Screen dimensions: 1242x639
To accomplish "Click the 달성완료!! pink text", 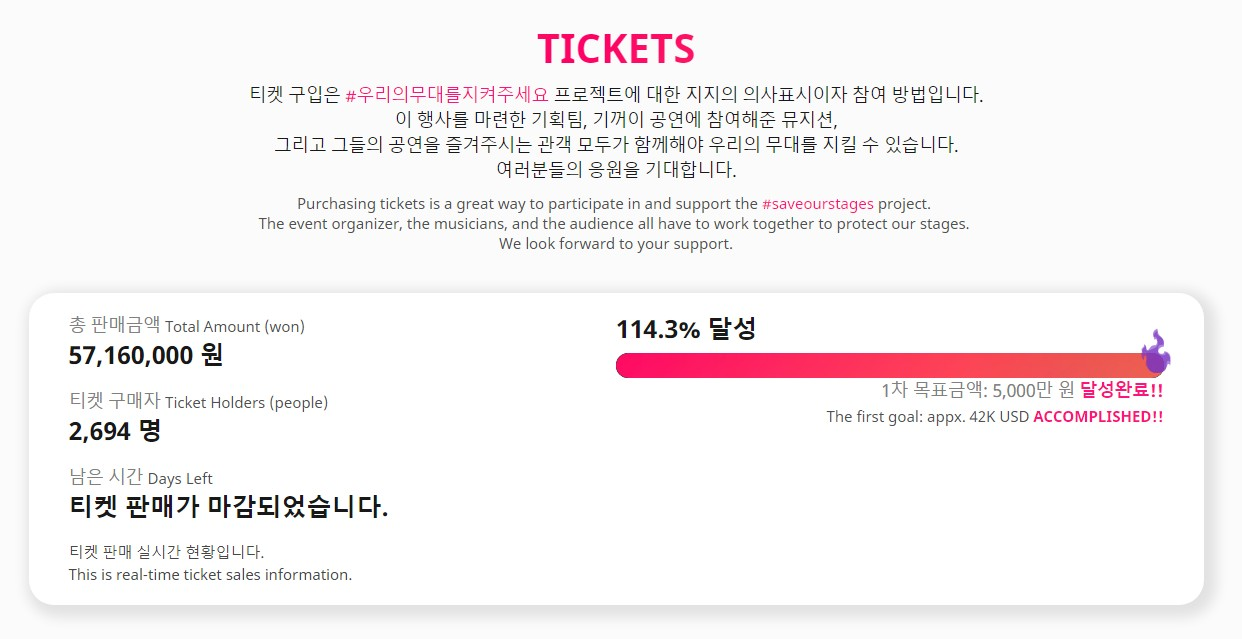I will coord(1122,390).
